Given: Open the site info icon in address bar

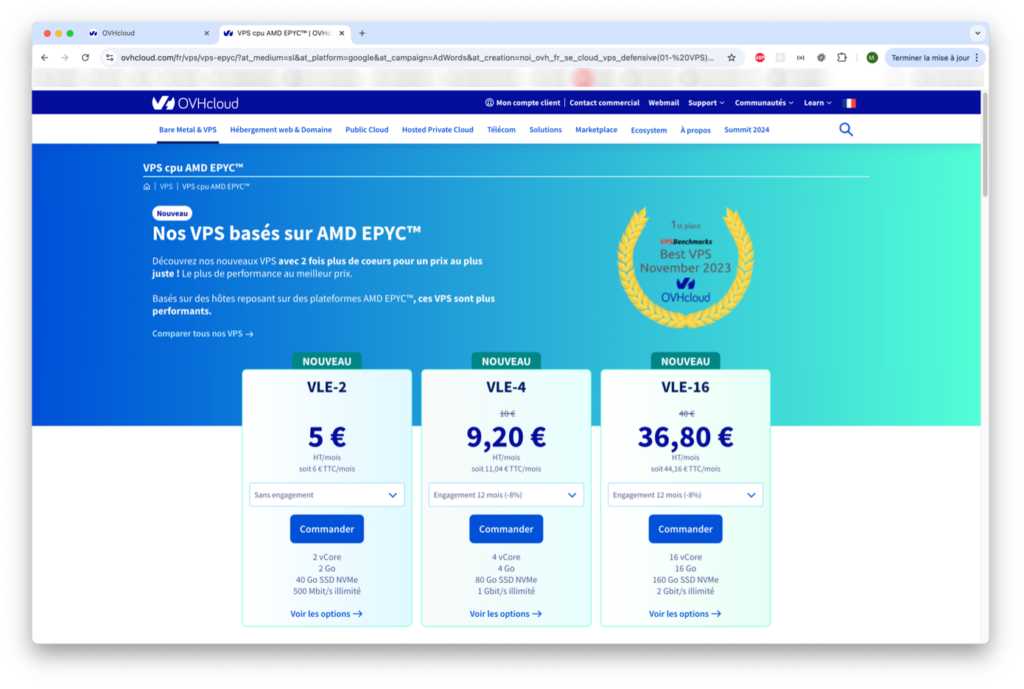Looking at the screenshot, I should 109,57.
